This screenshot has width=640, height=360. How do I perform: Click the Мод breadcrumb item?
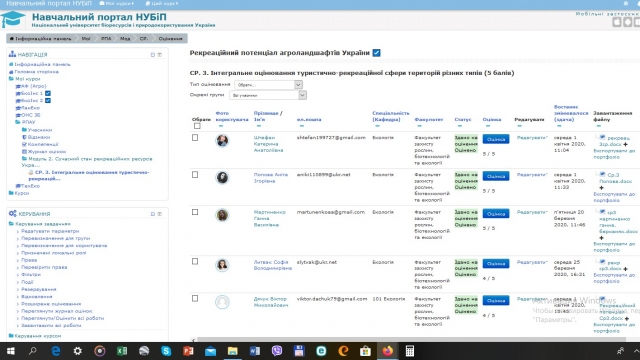pos(125,38)
